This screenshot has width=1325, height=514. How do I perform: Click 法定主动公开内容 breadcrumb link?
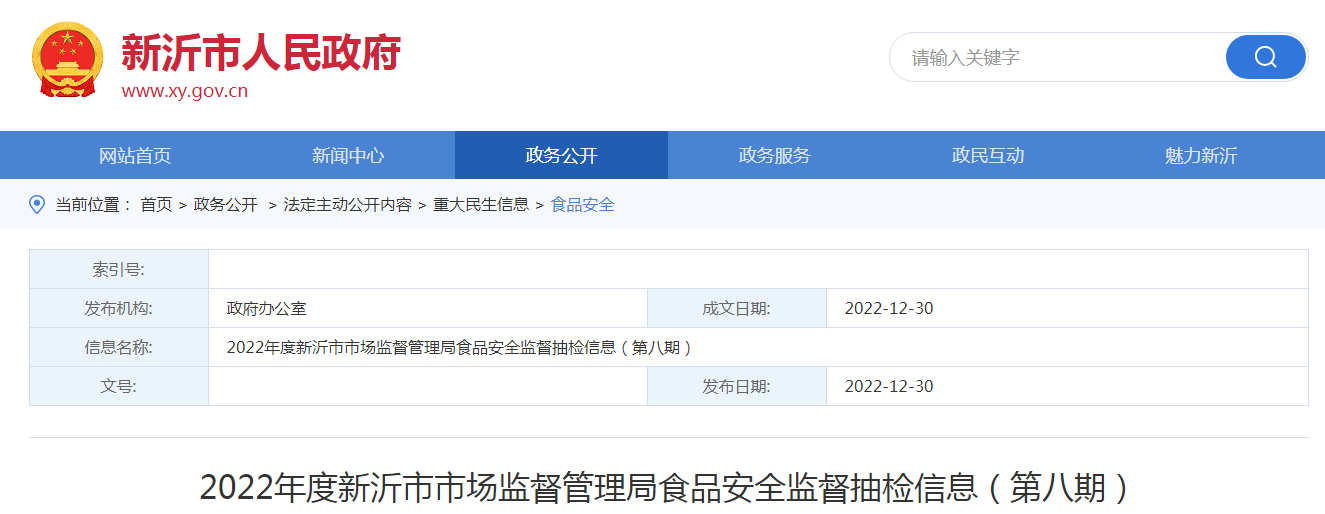pos(347,204)
